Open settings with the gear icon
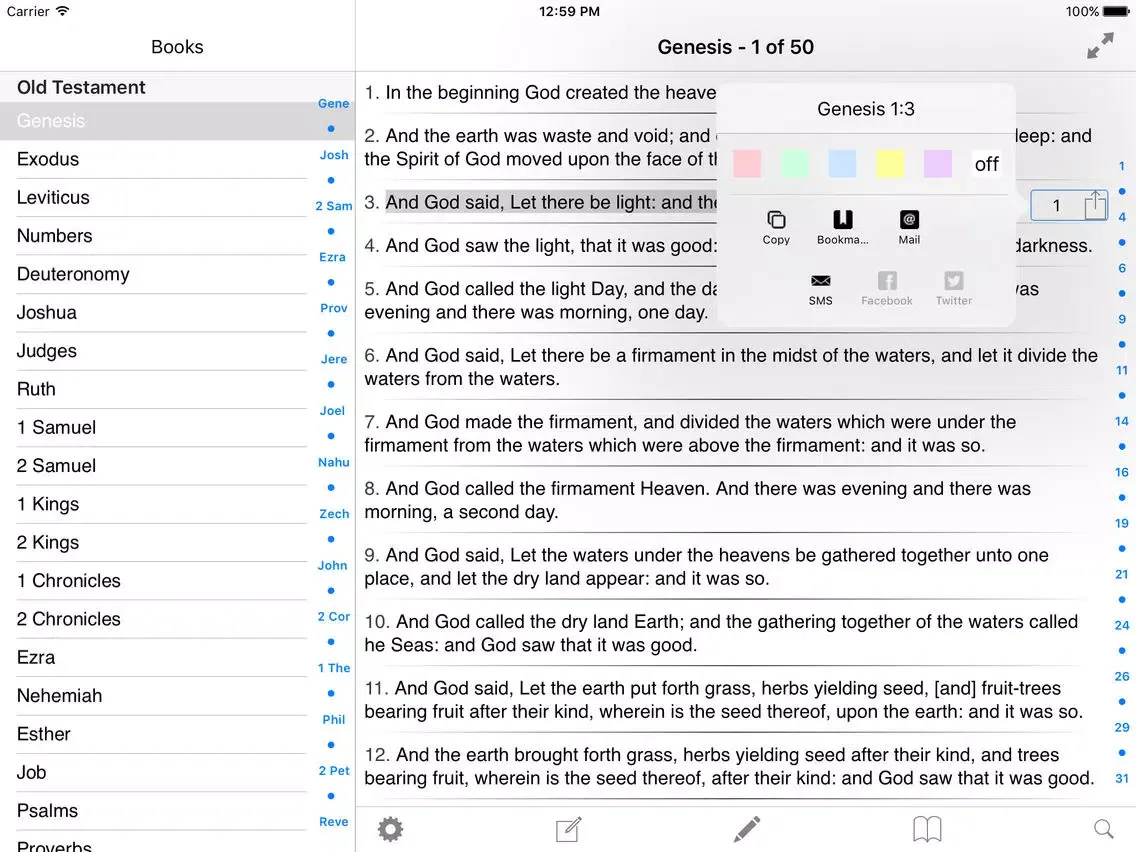The height and width of the screenshot is (852, 1136). point(390,829)
